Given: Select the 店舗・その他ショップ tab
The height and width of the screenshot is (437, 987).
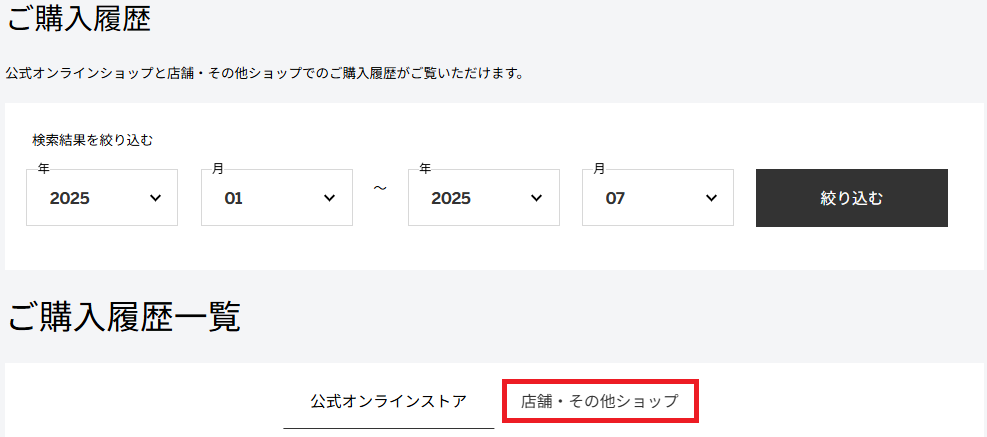Looking at the screenshot, I should point(600,401).
